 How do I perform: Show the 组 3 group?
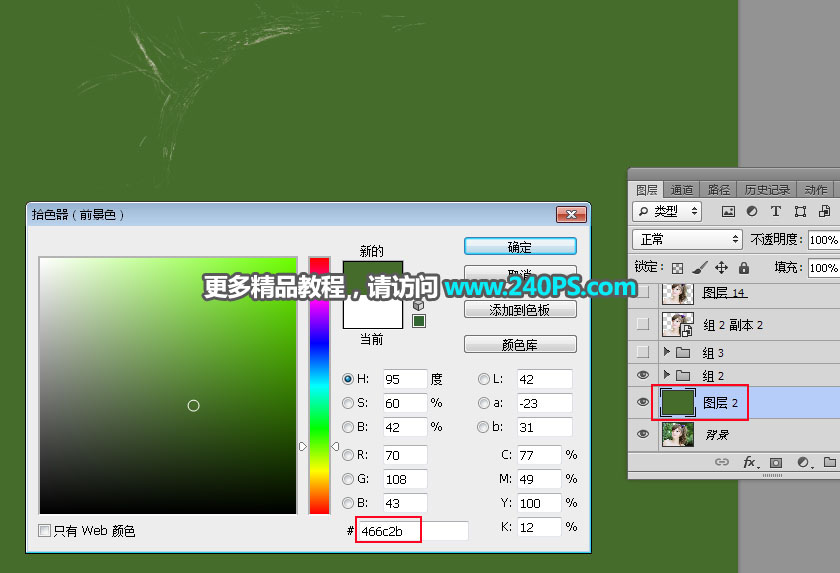click(x=643, y=352)
